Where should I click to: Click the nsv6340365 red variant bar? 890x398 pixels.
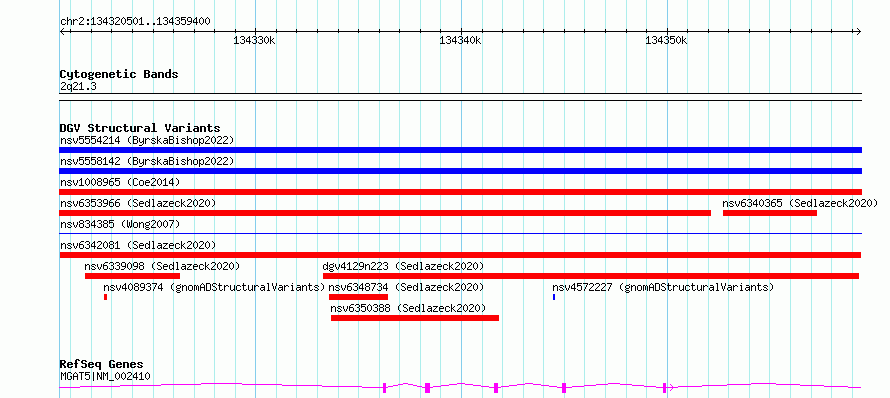pyautogui.click(x=770, y=213)
